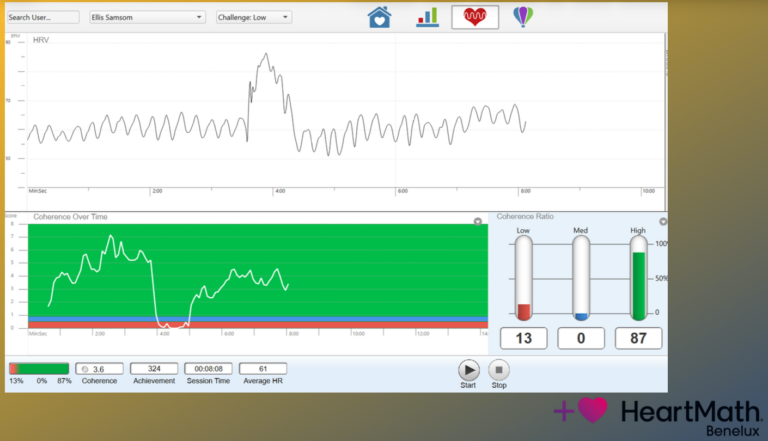
Task: Open the bar chart progress view
Action: tap(427, 17)
